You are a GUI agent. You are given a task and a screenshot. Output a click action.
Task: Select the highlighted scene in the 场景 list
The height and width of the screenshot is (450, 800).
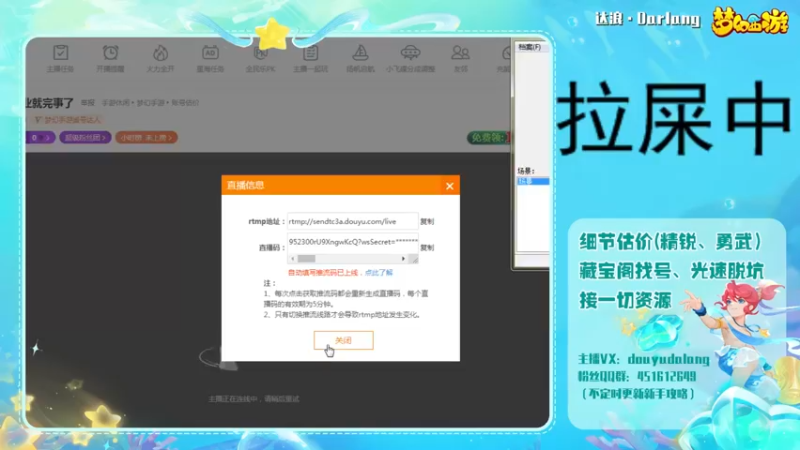533,181
